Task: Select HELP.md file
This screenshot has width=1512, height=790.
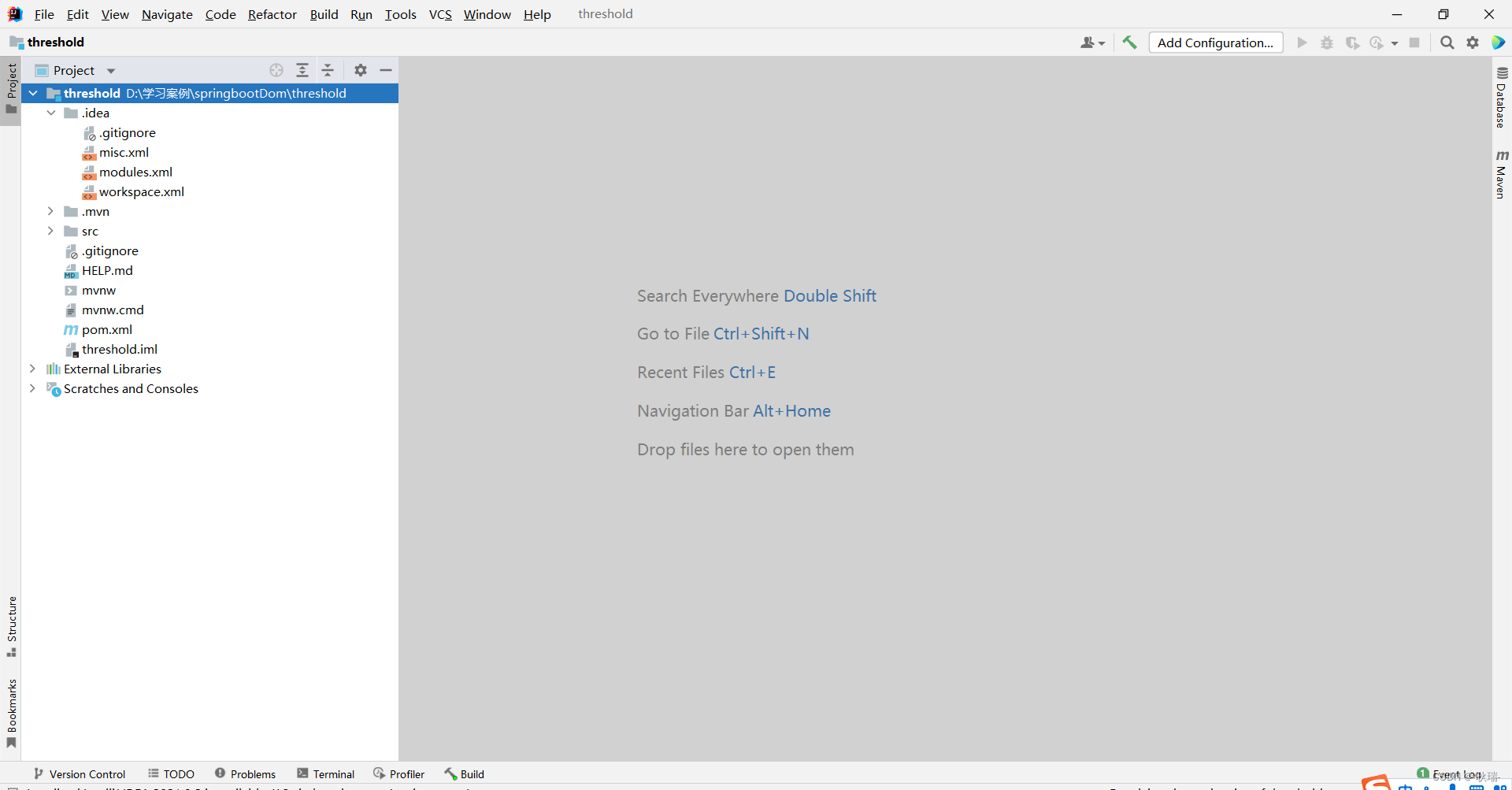Action: [107, 271]
